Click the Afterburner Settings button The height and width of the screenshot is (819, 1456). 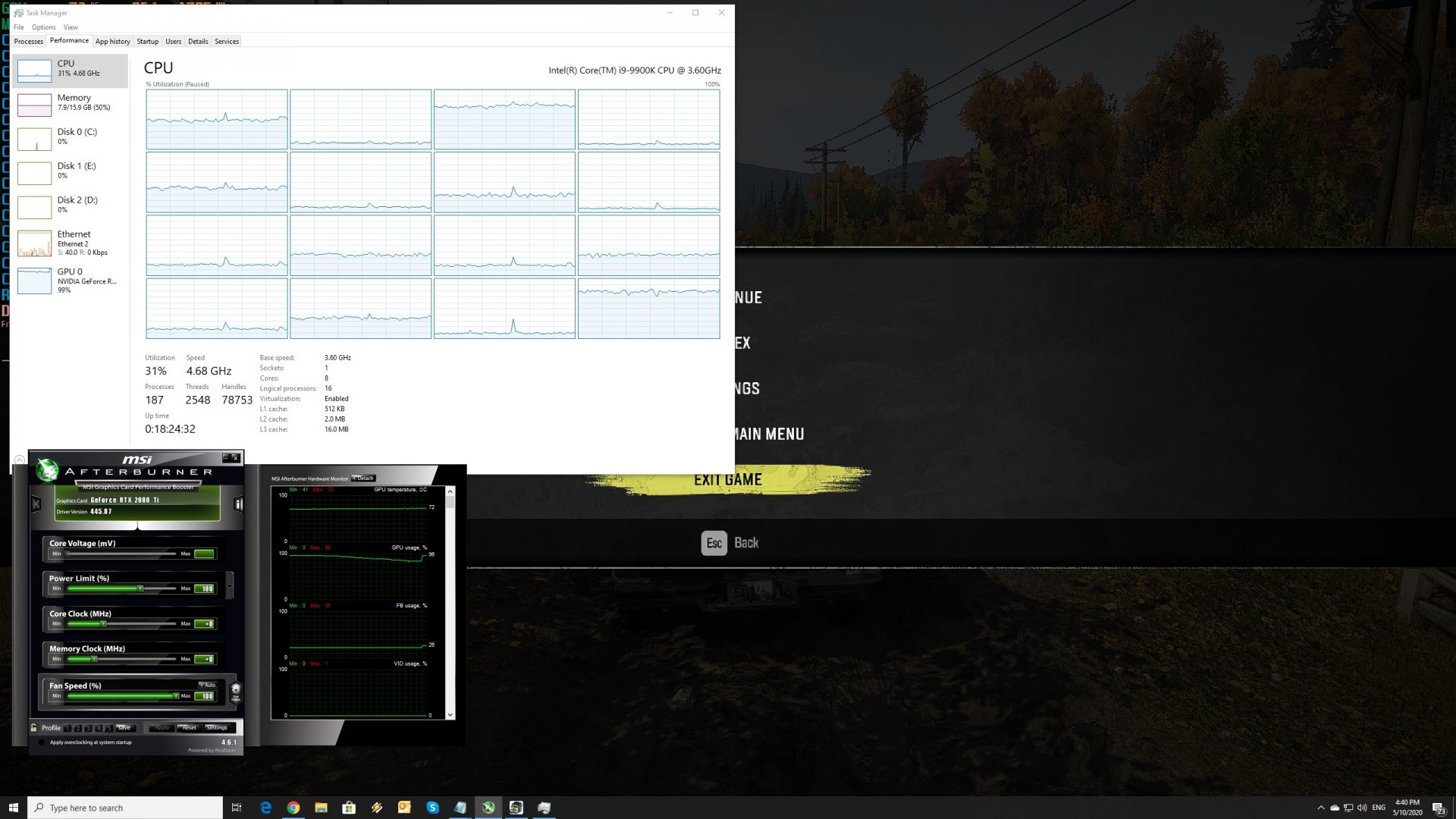[216, 727]
